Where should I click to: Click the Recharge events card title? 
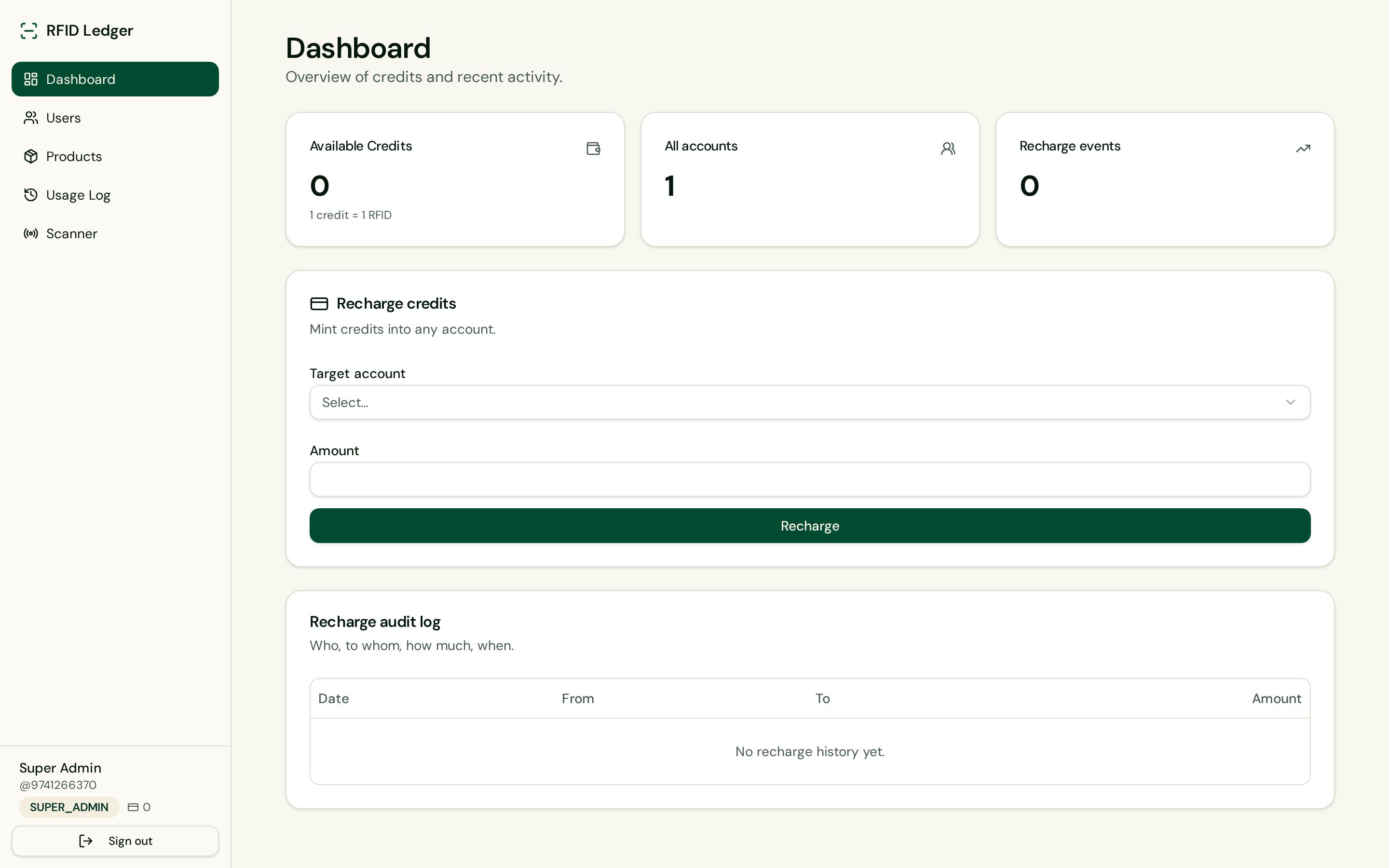[x=1070, y=146]
